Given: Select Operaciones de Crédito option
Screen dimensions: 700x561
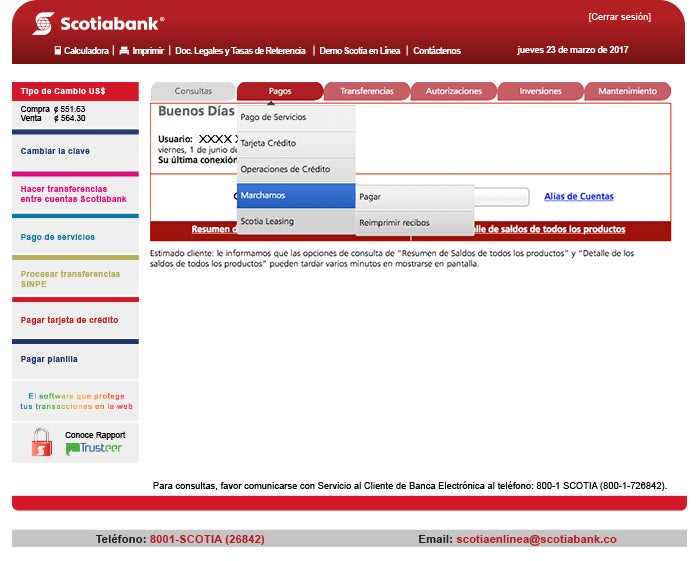Looking at the screenshot, I should 295,169.
